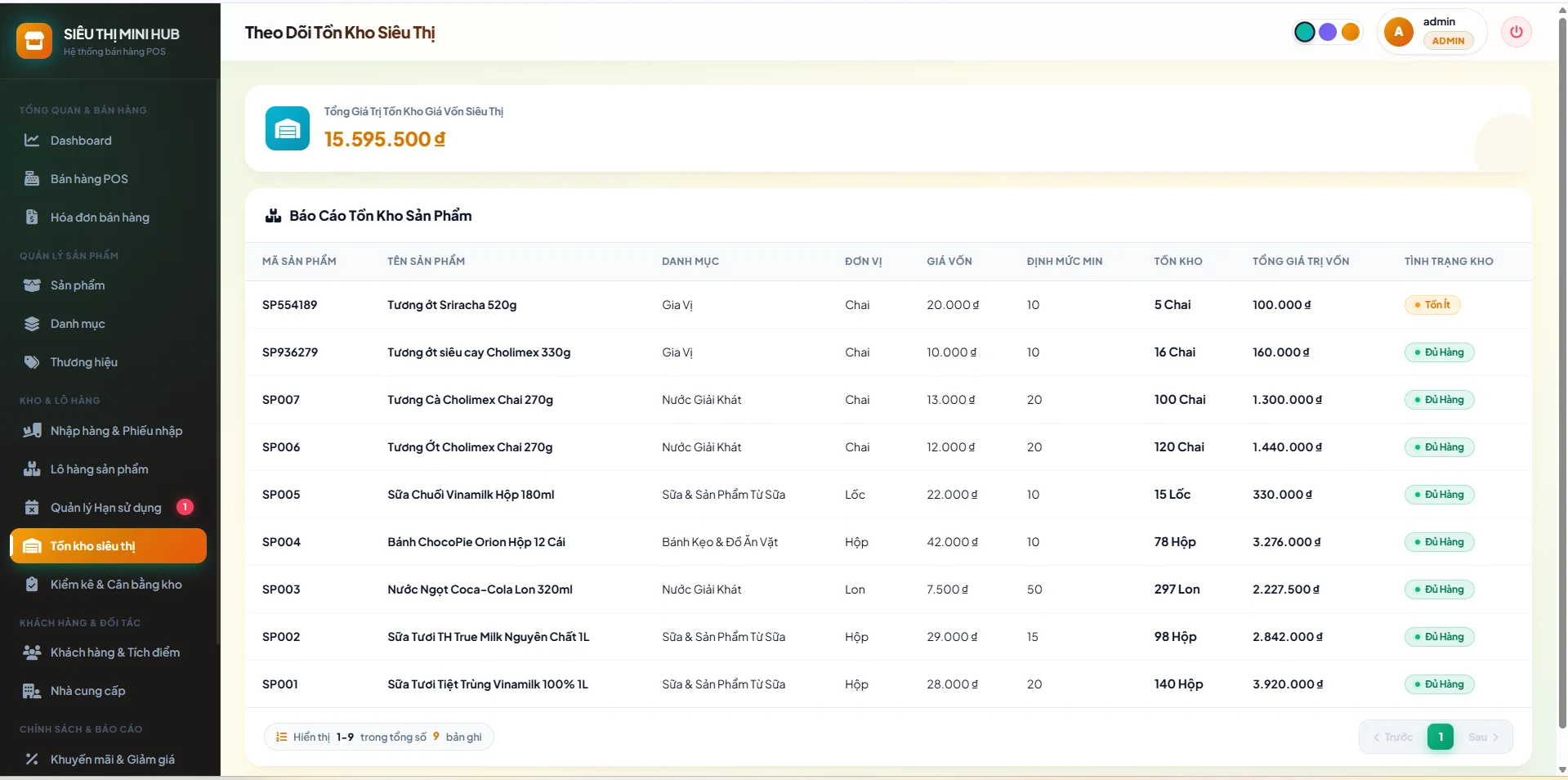Image resolution: width=1568 pixels, height=780 pixels.
Task: Click the Siêu Thị Mini Hub store logo icon
Action: click(x=34, y=41)
